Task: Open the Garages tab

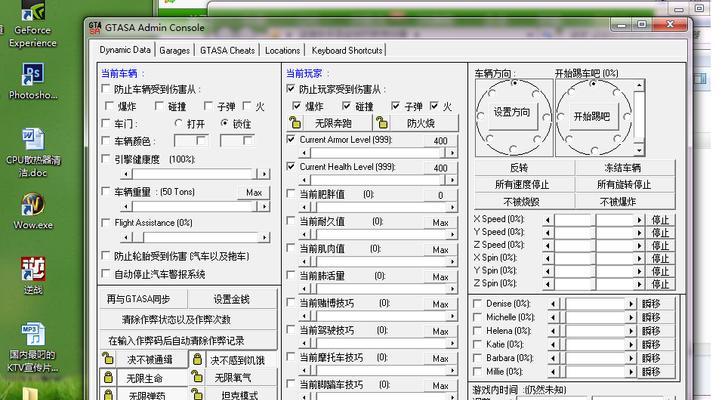Action: pos(174,50)
